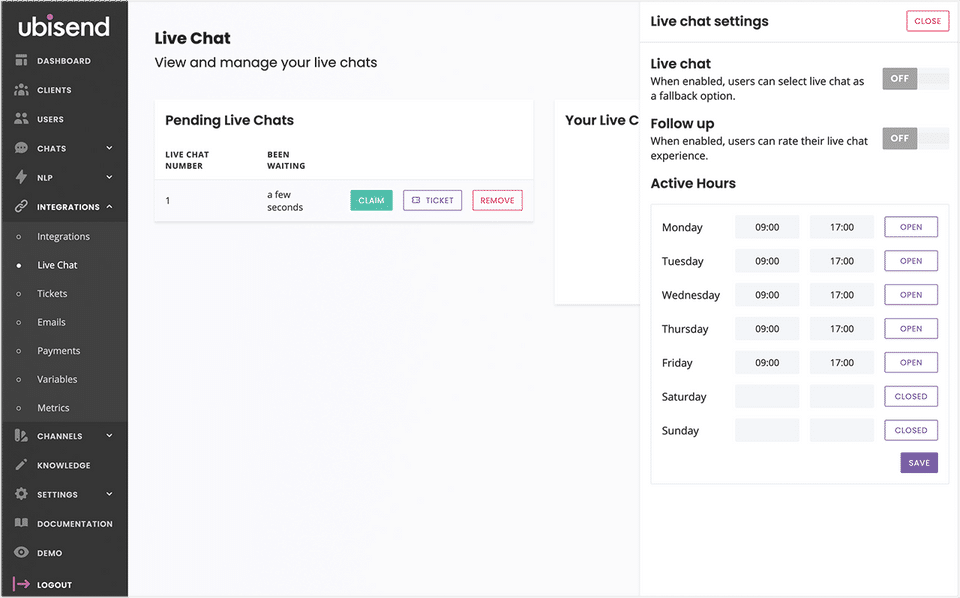Expand the Channels section chevron

coord(109,436)
